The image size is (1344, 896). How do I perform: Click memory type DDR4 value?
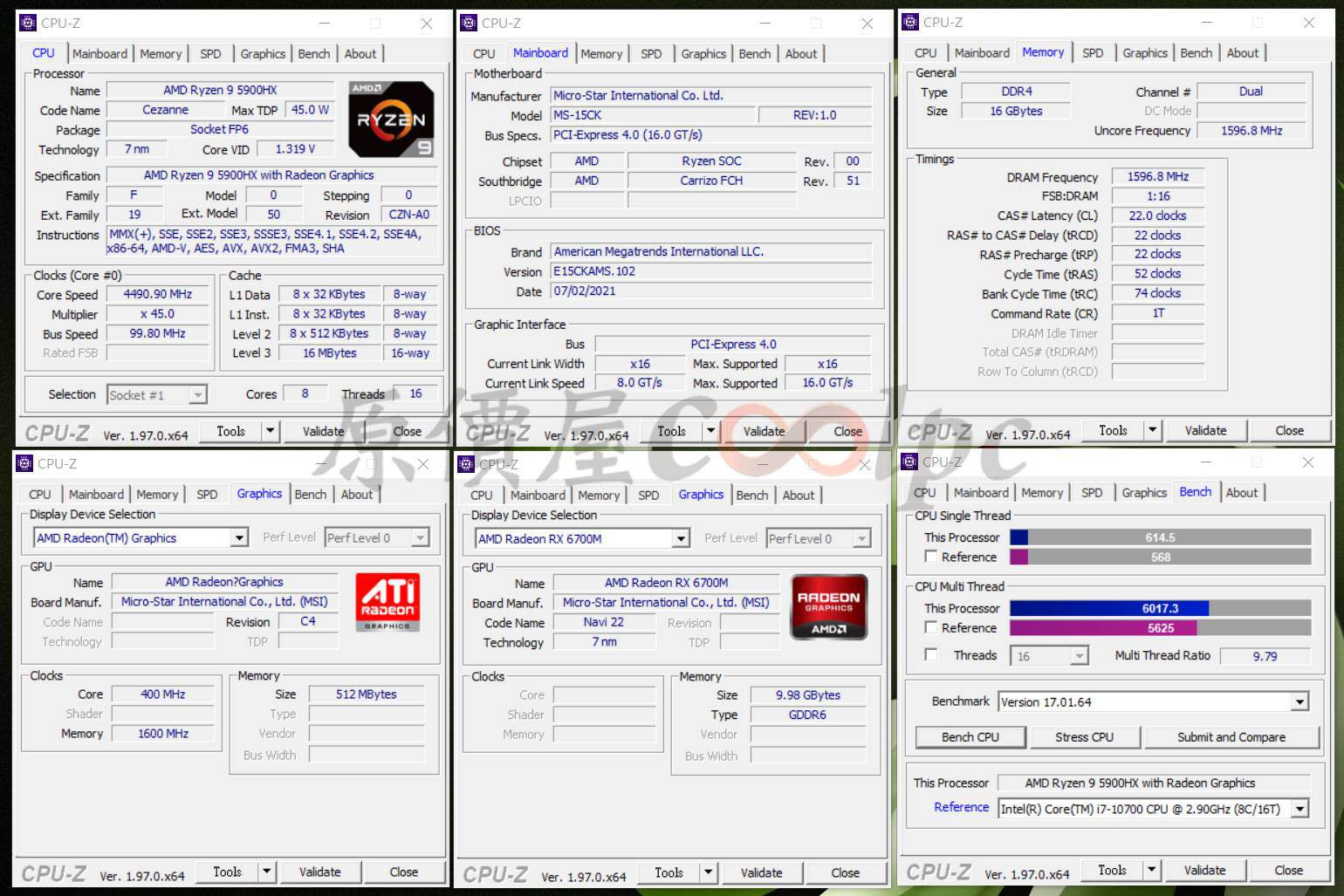pyautogui.click(x=1016, y=91)
